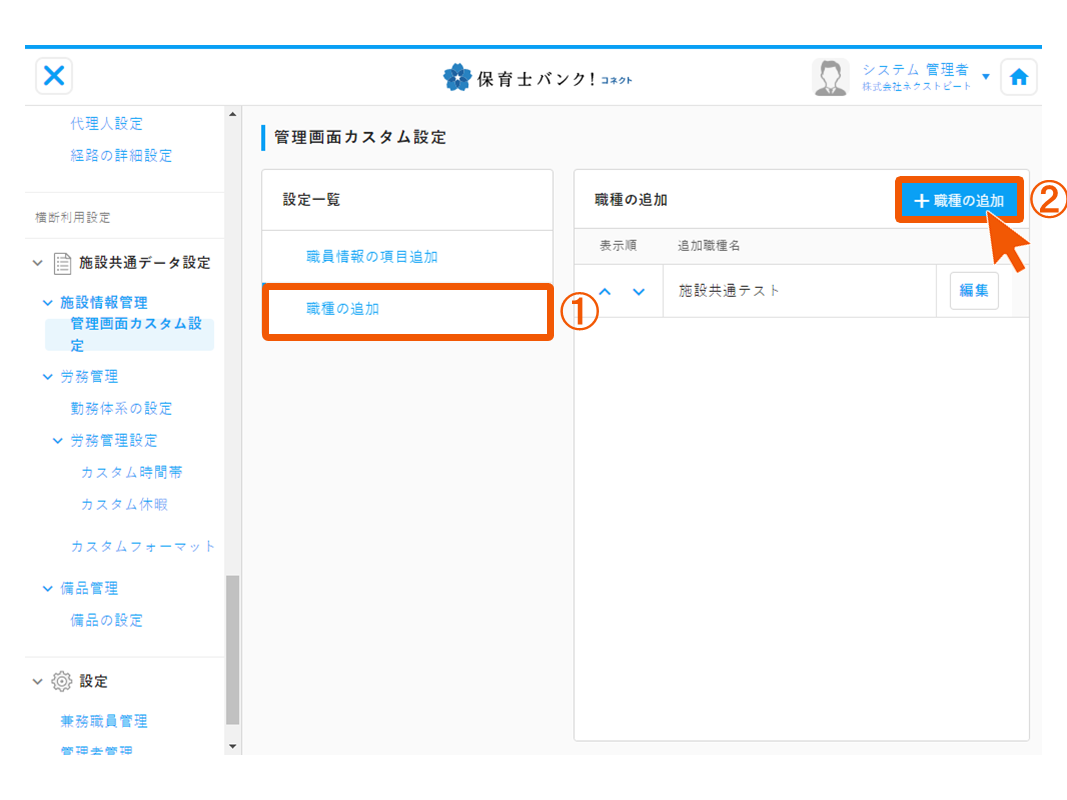Click the blue ＋職種の追加 button
The height and width of the screenshot is (800, 1067).
(x=959, y=201)
